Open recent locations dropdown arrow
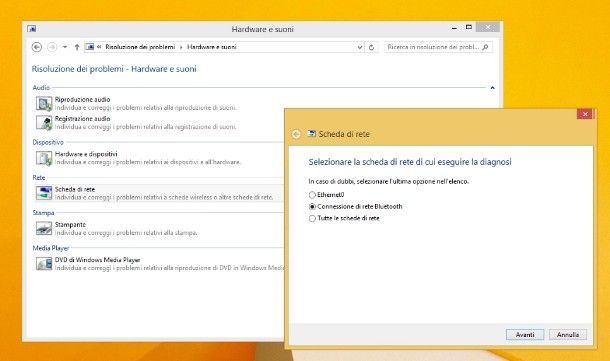 (x=65, y=47)
